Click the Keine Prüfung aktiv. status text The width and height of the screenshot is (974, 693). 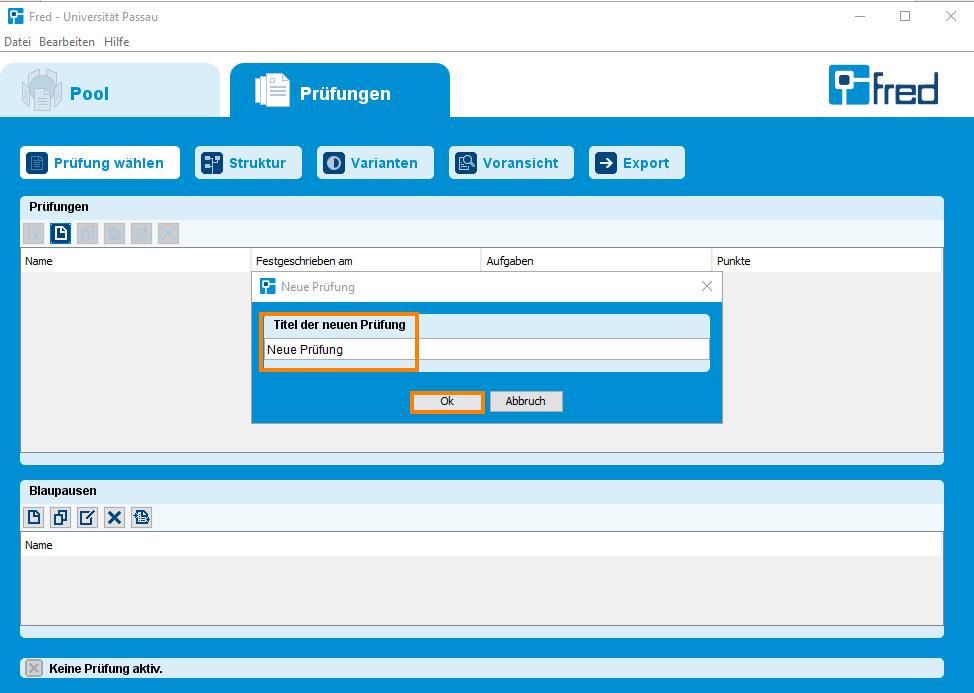pyautogui.click(x=106, y=669)
